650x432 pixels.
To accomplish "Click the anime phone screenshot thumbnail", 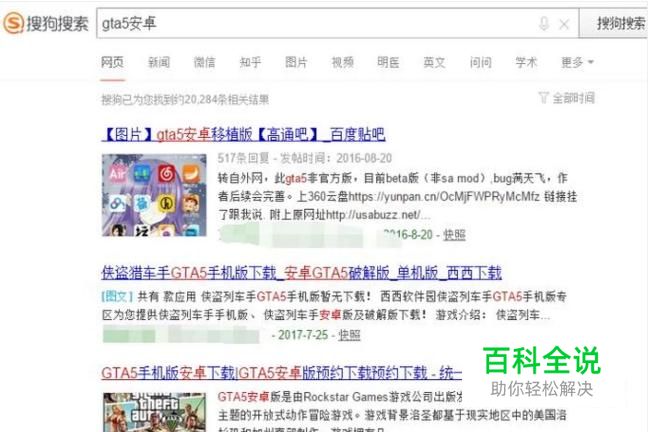I will click(154, 195).
